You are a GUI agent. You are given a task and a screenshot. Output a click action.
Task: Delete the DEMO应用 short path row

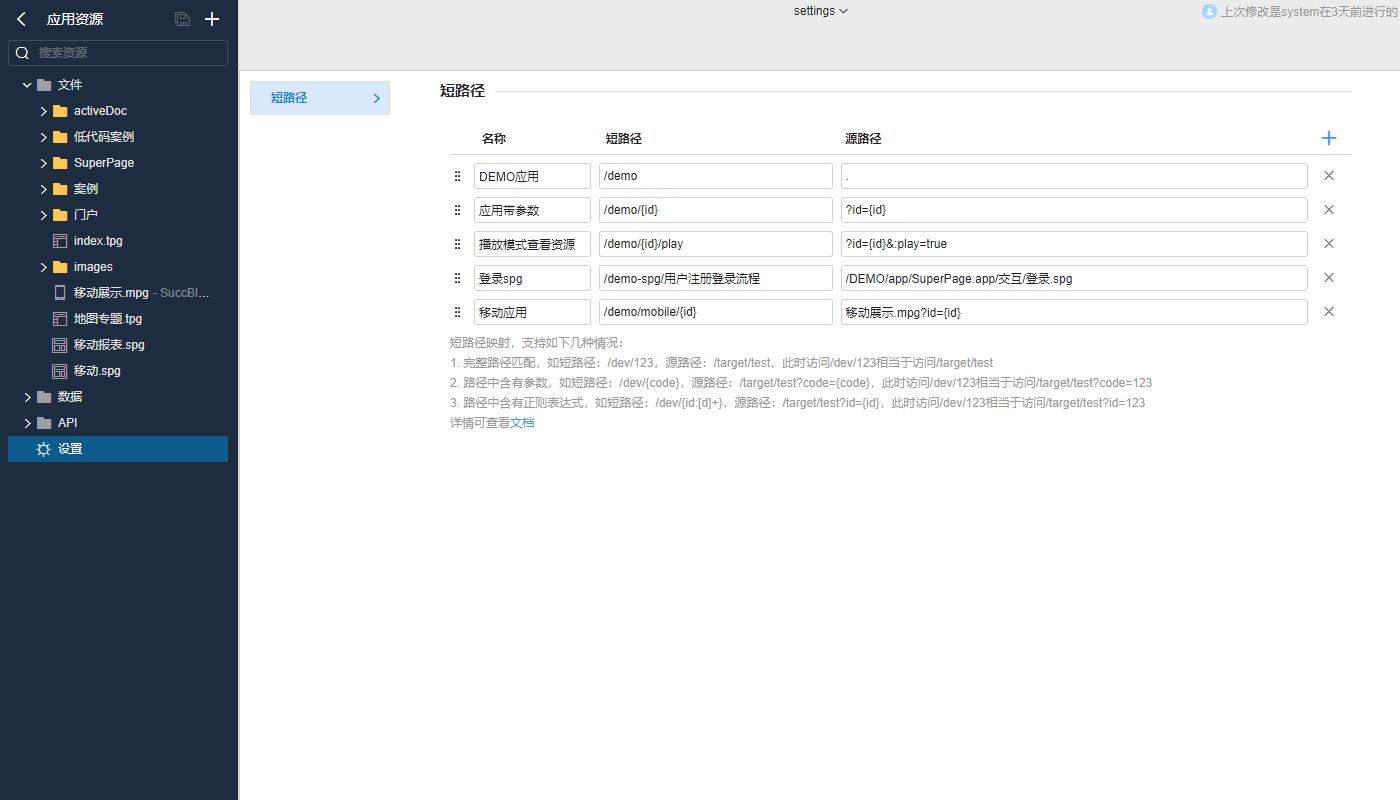(x=1328, y=176)
